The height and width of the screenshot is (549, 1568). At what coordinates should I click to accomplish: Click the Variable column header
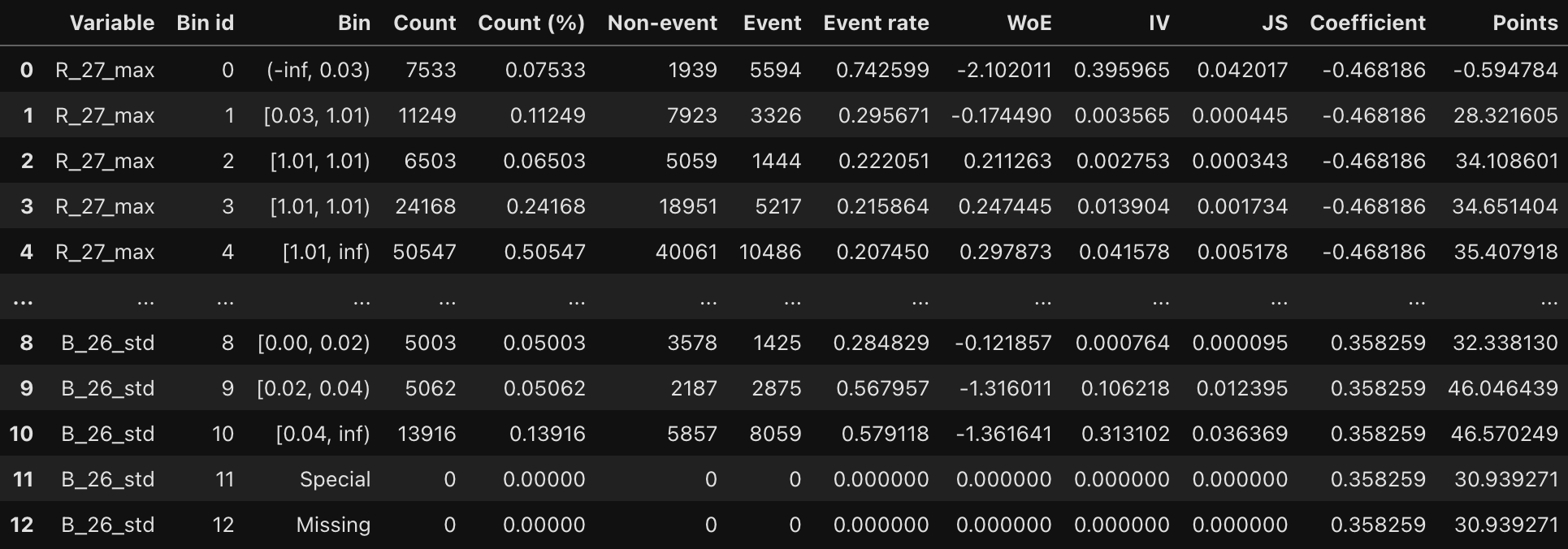112,23
